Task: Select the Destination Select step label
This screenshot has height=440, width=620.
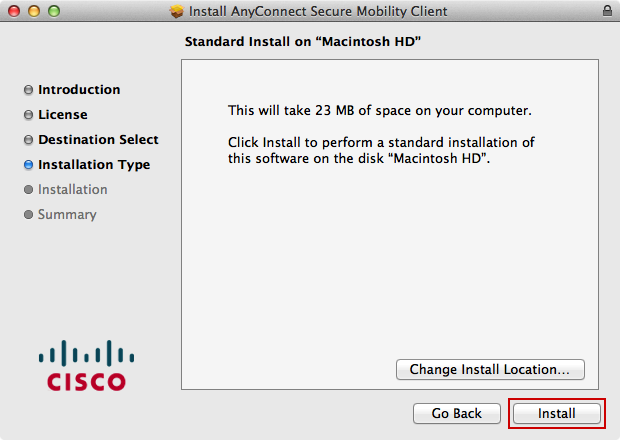Action: 98,140
